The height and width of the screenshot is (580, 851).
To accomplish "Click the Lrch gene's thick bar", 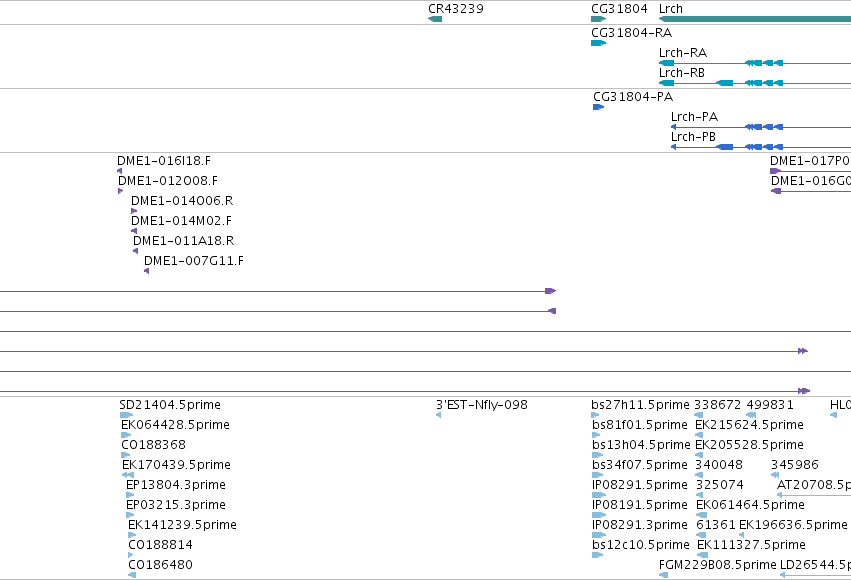I will coord(755,19).
